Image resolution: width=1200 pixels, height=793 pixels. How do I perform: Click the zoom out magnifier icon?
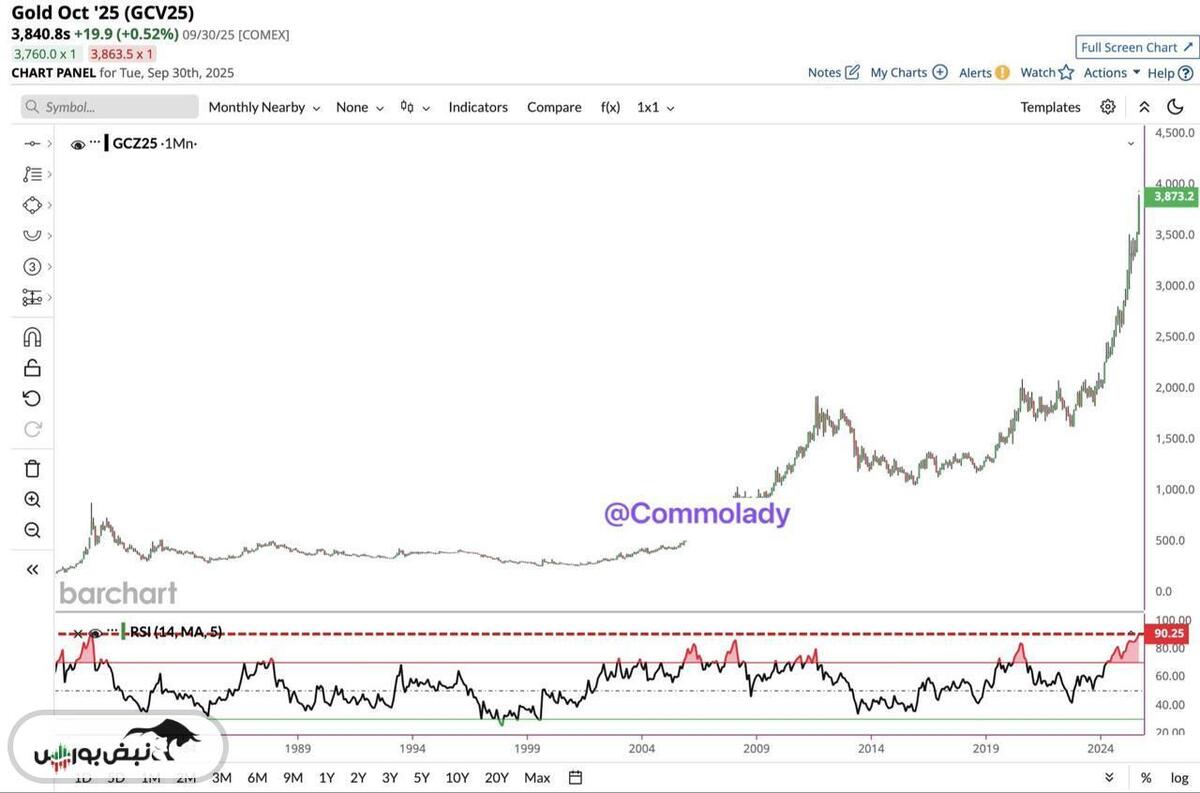(x=32, y=531)
